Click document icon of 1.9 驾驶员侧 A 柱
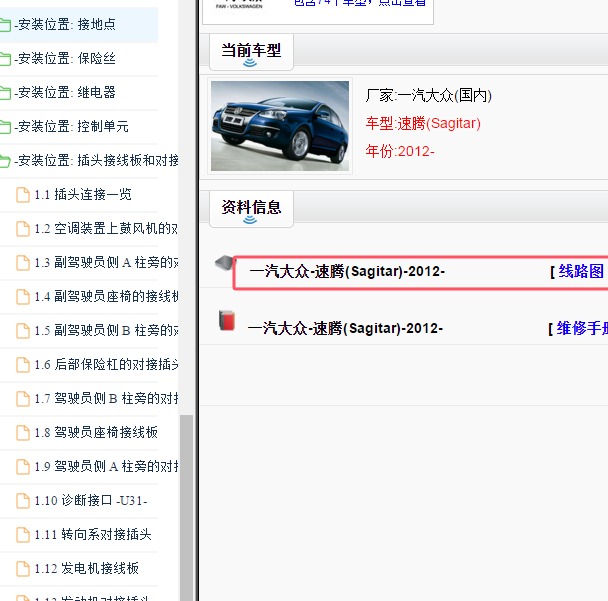 22,466
